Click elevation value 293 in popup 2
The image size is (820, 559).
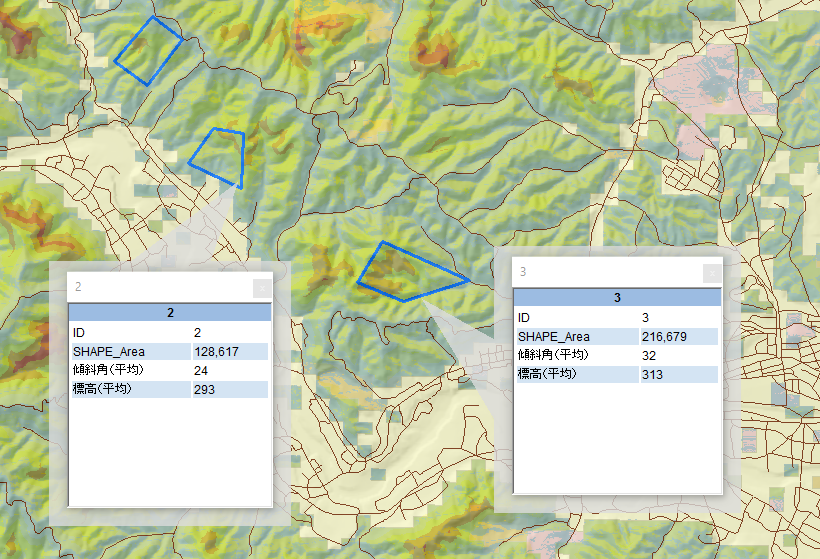pyautogui.click(x=204, y=389)
